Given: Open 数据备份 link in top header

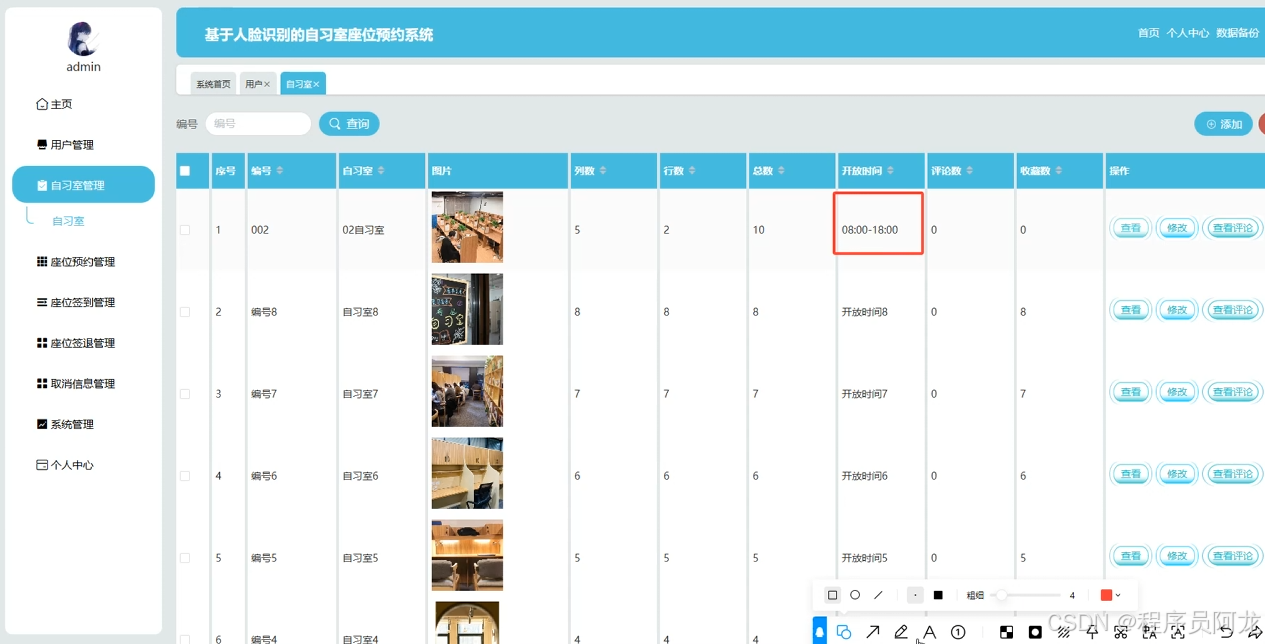Looking at the screenshot, I should 1238,33.
